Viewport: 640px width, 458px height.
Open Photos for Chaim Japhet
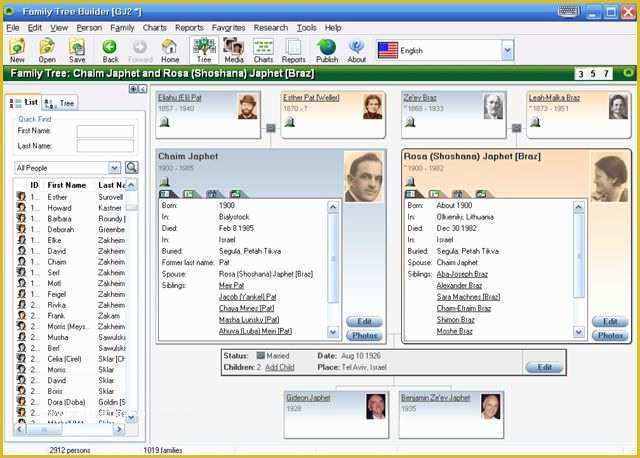pyautogui.click(x=364, y=336)
